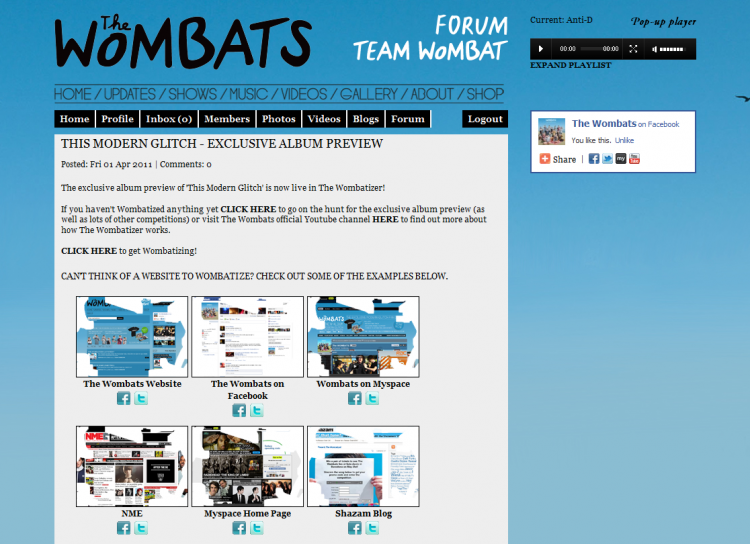The width and height of the screenshot is (750, 544).
Task: Share Myspace Home Page example on Facebook
Action: (239, 528)
